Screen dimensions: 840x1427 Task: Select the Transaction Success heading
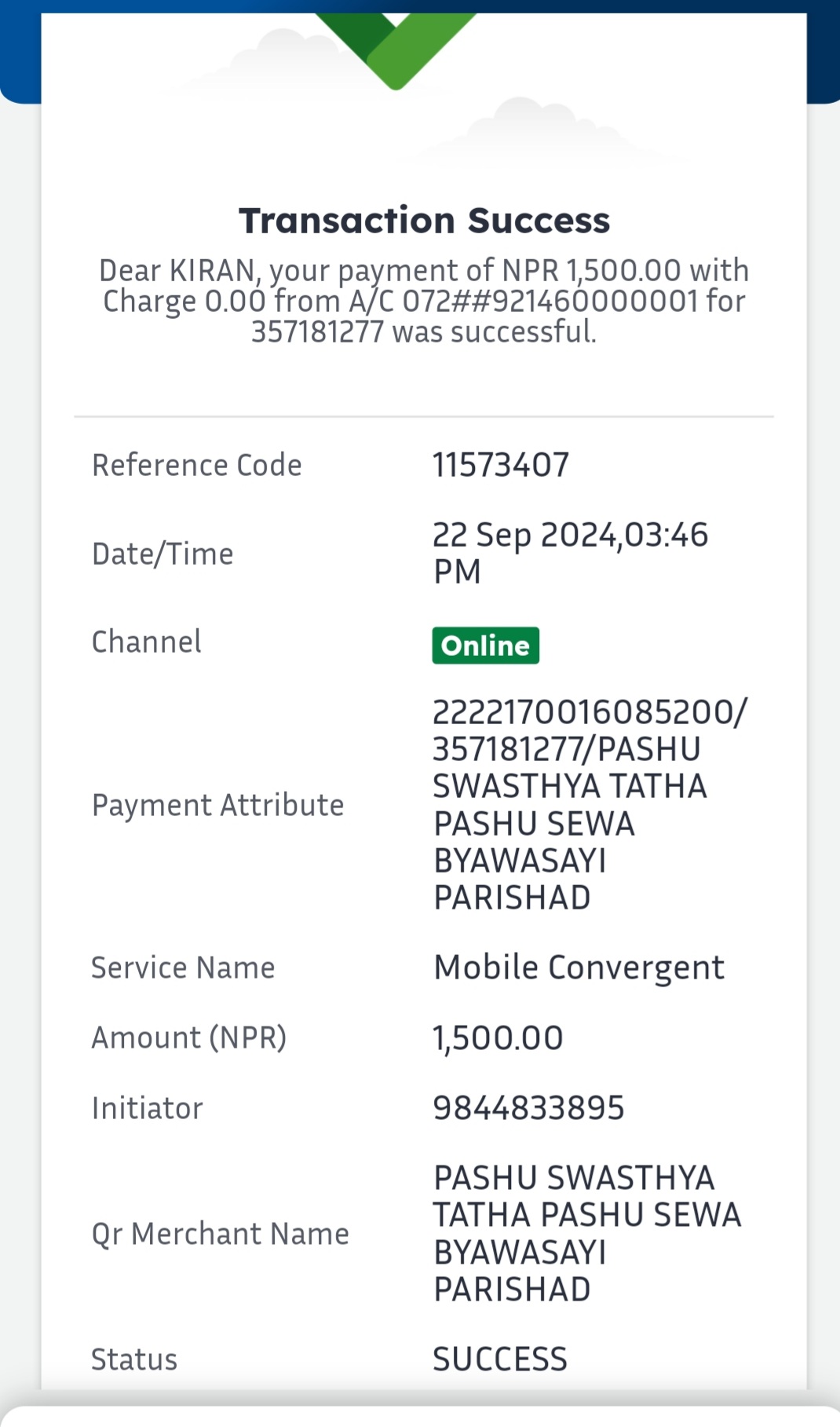pos(424,221)
